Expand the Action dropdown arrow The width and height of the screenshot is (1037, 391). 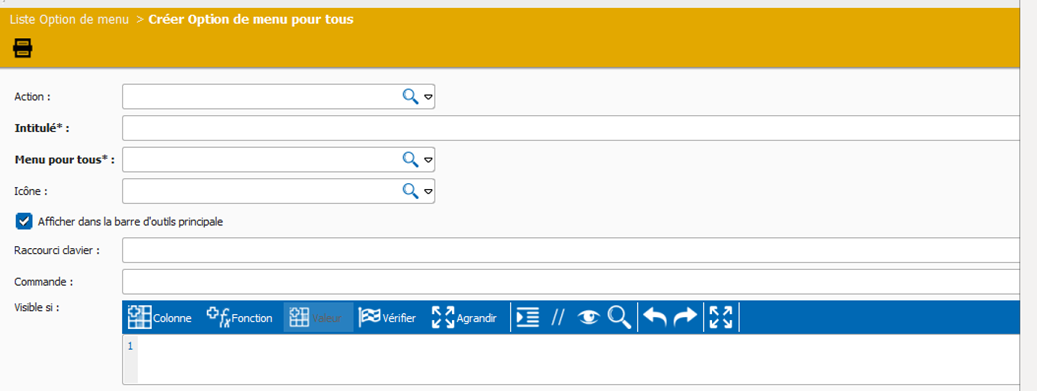(429, 97)
